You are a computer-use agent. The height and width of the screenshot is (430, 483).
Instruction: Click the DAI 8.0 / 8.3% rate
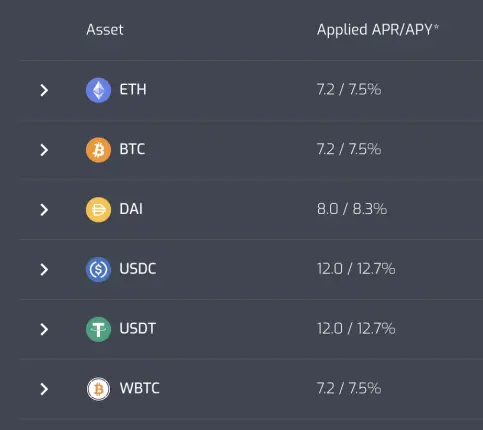(x=352, y=209)
